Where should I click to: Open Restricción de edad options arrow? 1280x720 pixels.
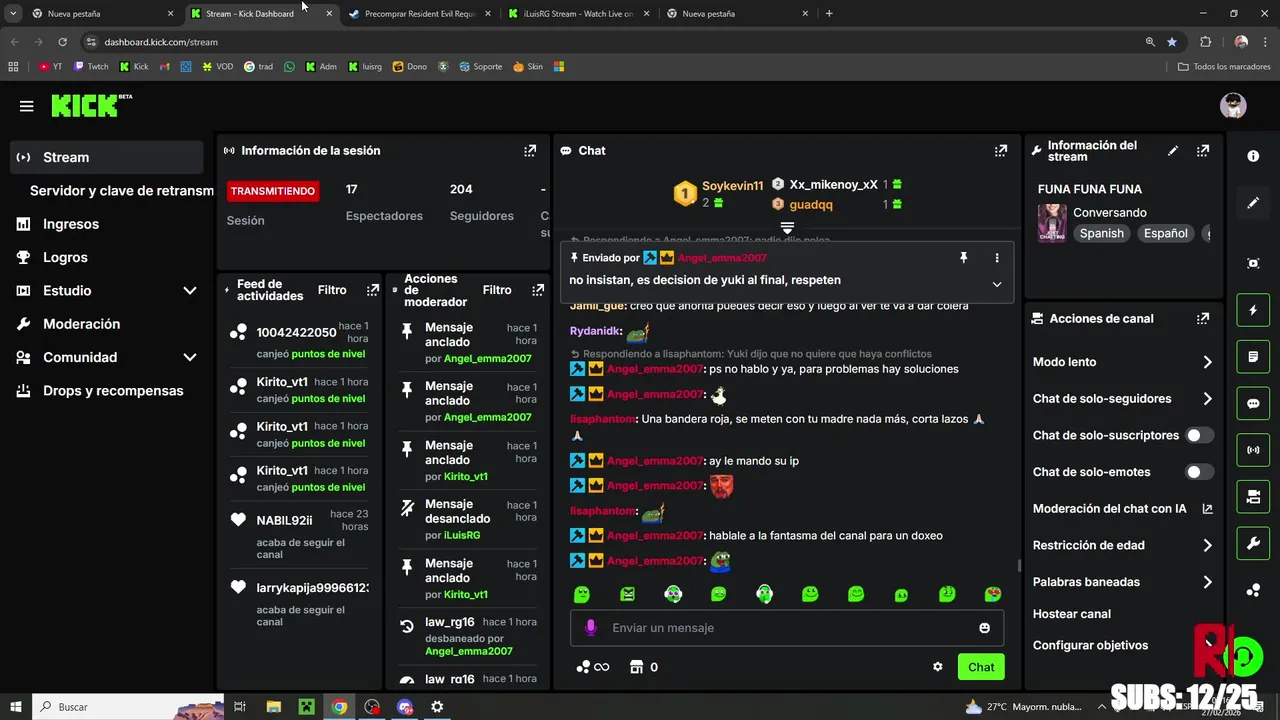[x=1207, y=545]
